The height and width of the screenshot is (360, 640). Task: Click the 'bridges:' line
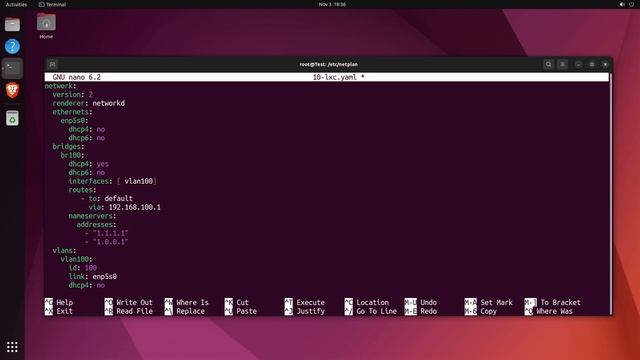coord(68,147)
